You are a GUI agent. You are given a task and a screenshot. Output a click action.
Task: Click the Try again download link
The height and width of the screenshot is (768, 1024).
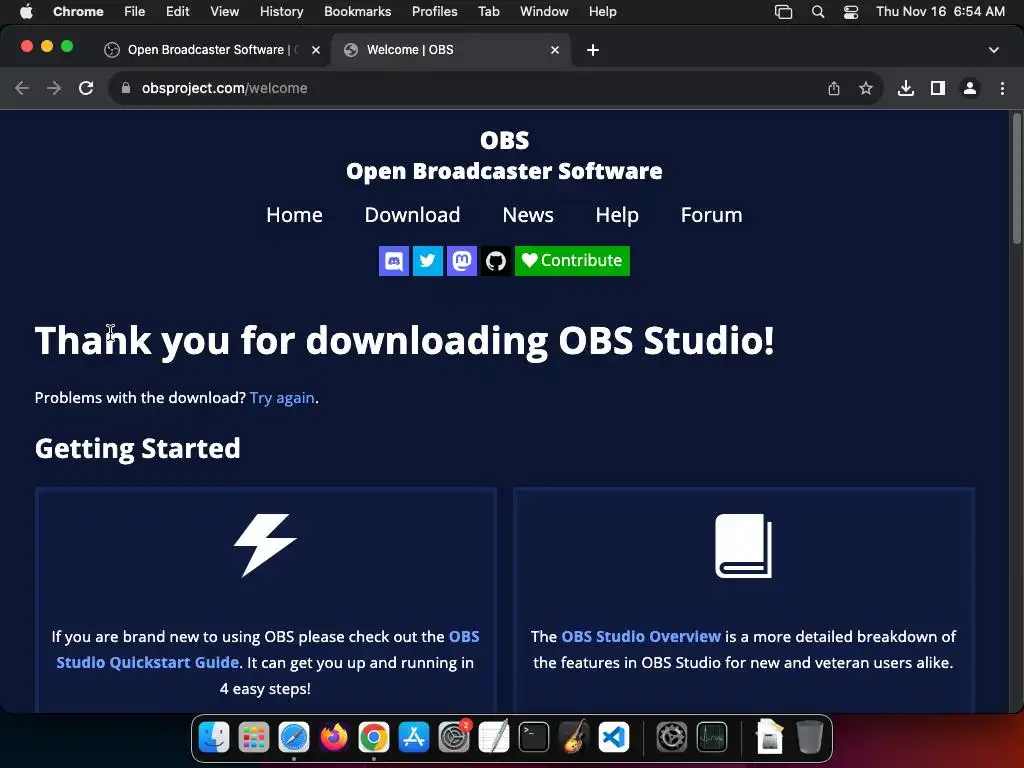coord(282,398)
